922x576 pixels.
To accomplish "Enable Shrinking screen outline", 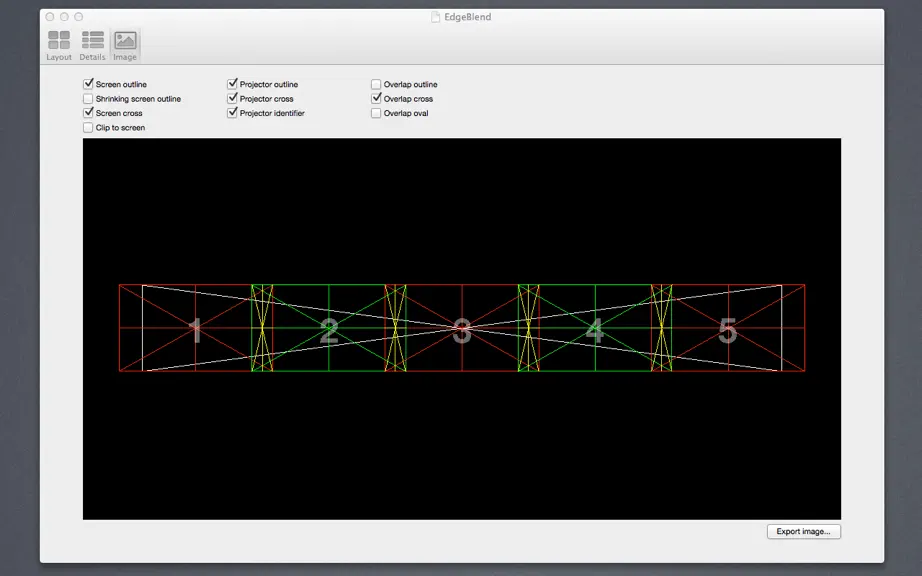I will click(88, 99).
